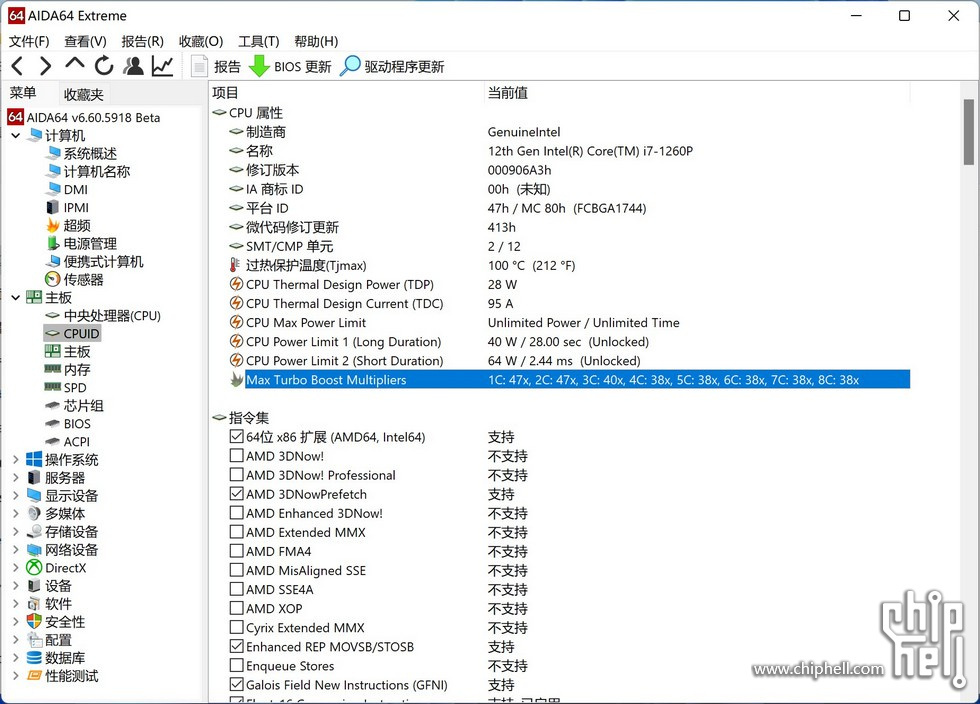Open the 报告(R) menu
Image resolution: width=980 pixels, height=704 pixels.
point(142,41)
